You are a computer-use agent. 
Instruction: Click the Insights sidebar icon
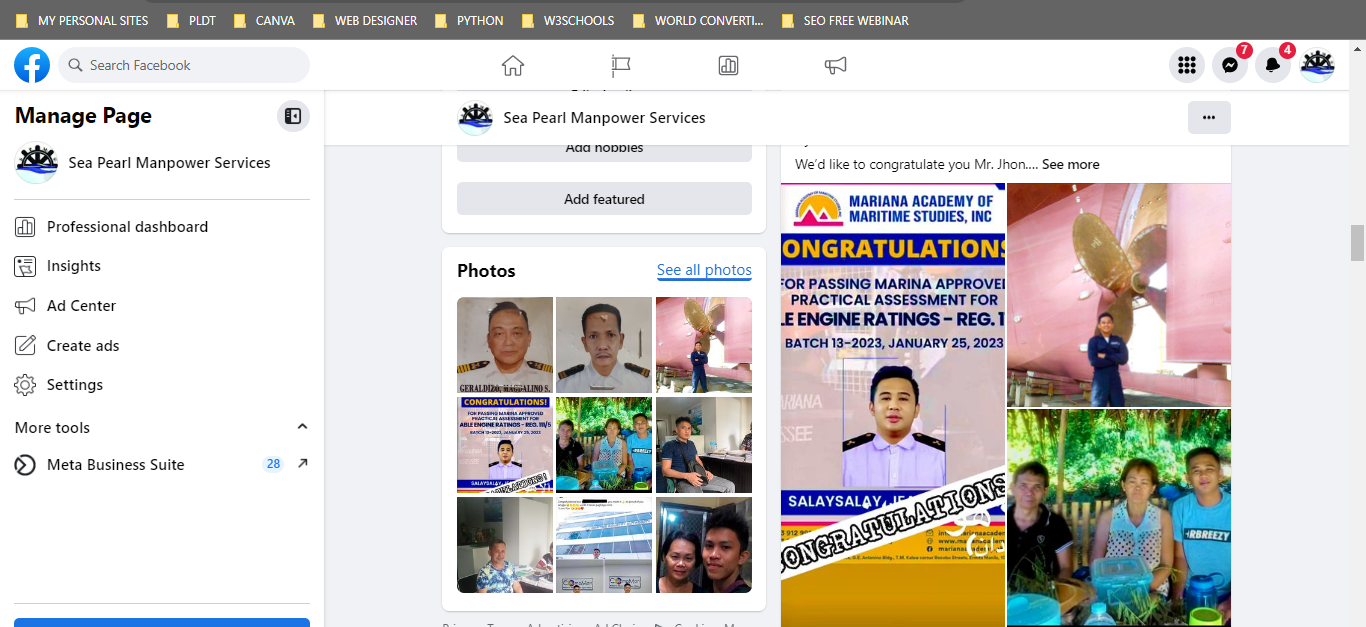pyautogui.click(x=25, y=266)
